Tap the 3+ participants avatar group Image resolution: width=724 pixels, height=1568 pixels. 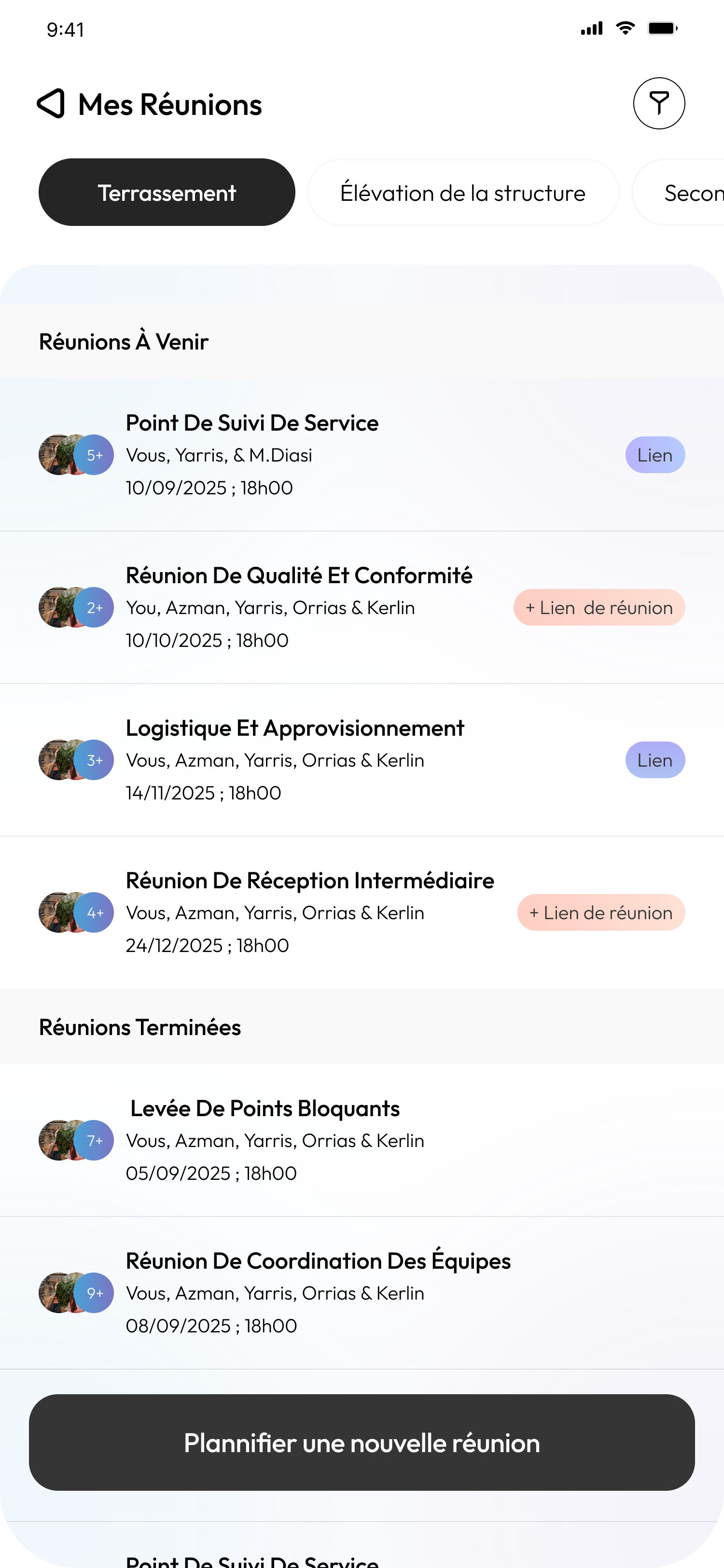(x=76, y=760)
